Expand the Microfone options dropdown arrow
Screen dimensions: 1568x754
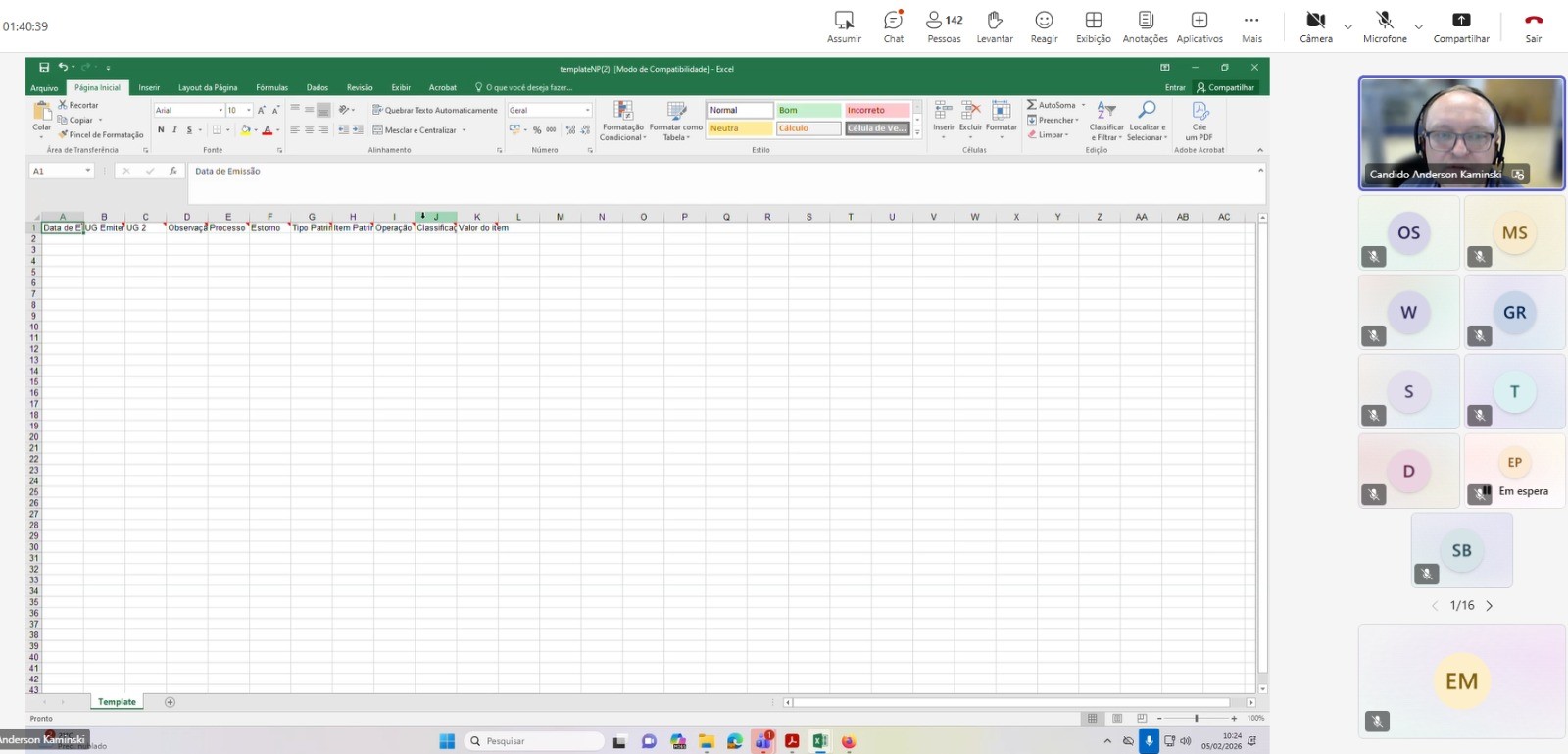tap(1418, 26)
